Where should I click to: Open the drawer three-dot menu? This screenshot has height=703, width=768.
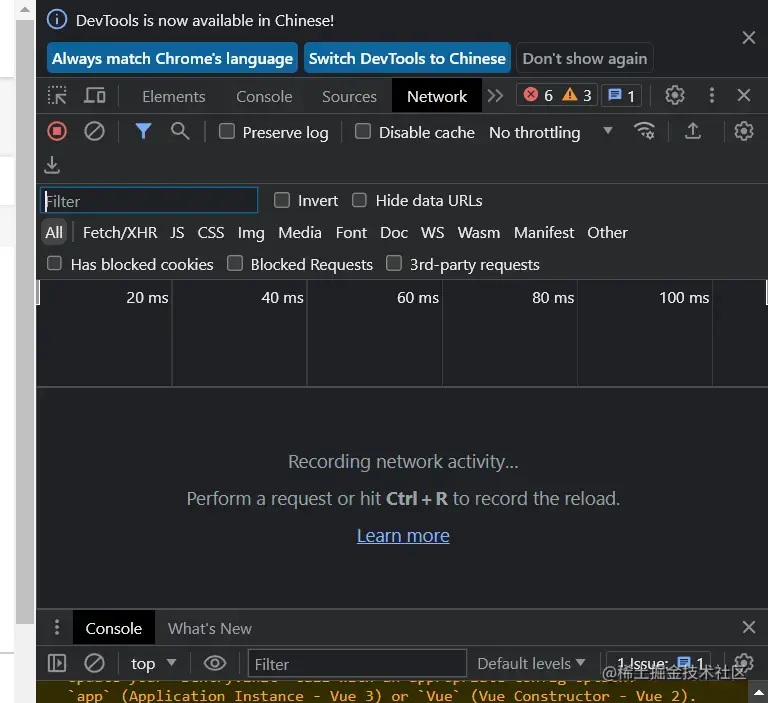click(57, 627)
